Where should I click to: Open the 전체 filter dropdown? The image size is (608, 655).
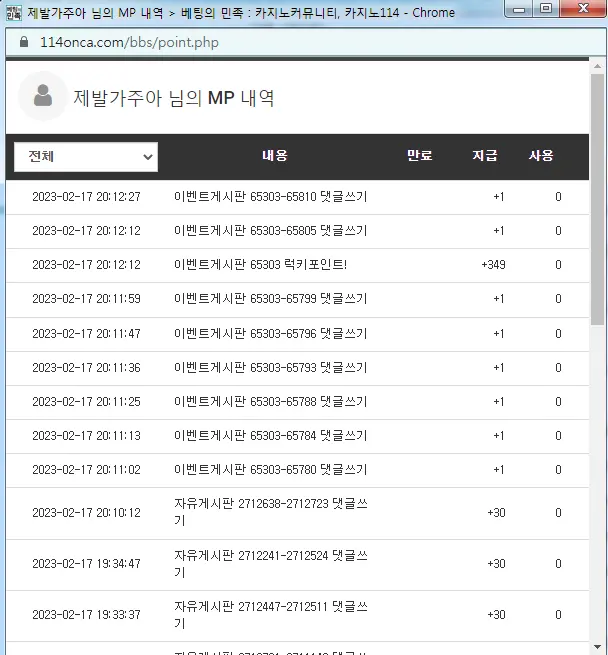[86, 157]
